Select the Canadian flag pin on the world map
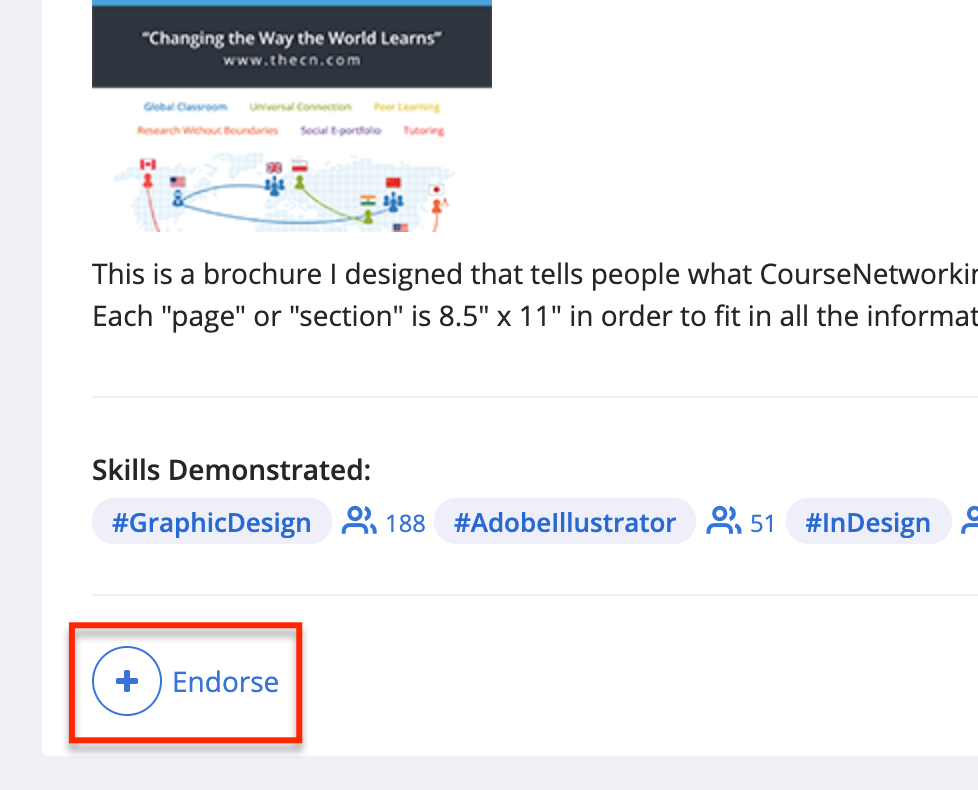978x790 pixels. [148, 163]
